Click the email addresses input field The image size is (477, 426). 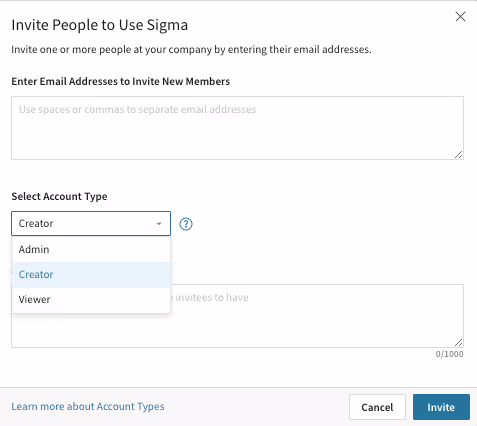coord(237,128)
